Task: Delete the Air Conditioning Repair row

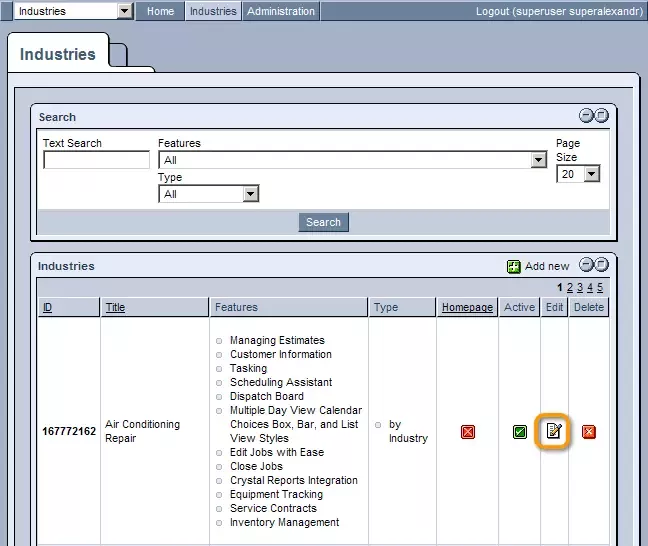Action: pos(588,432)
